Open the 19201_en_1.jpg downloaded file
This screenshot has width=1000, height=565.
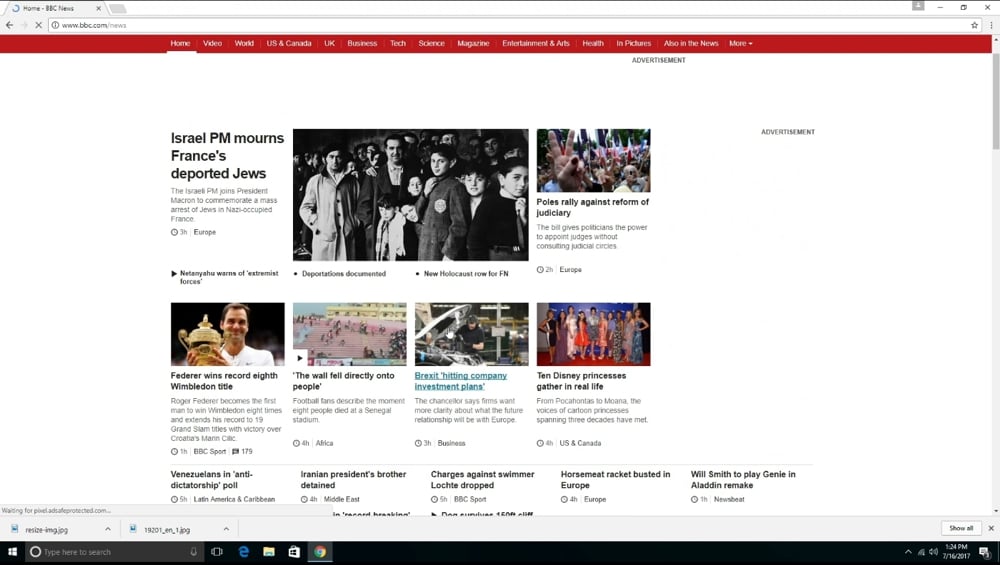[x=167, y=529]
